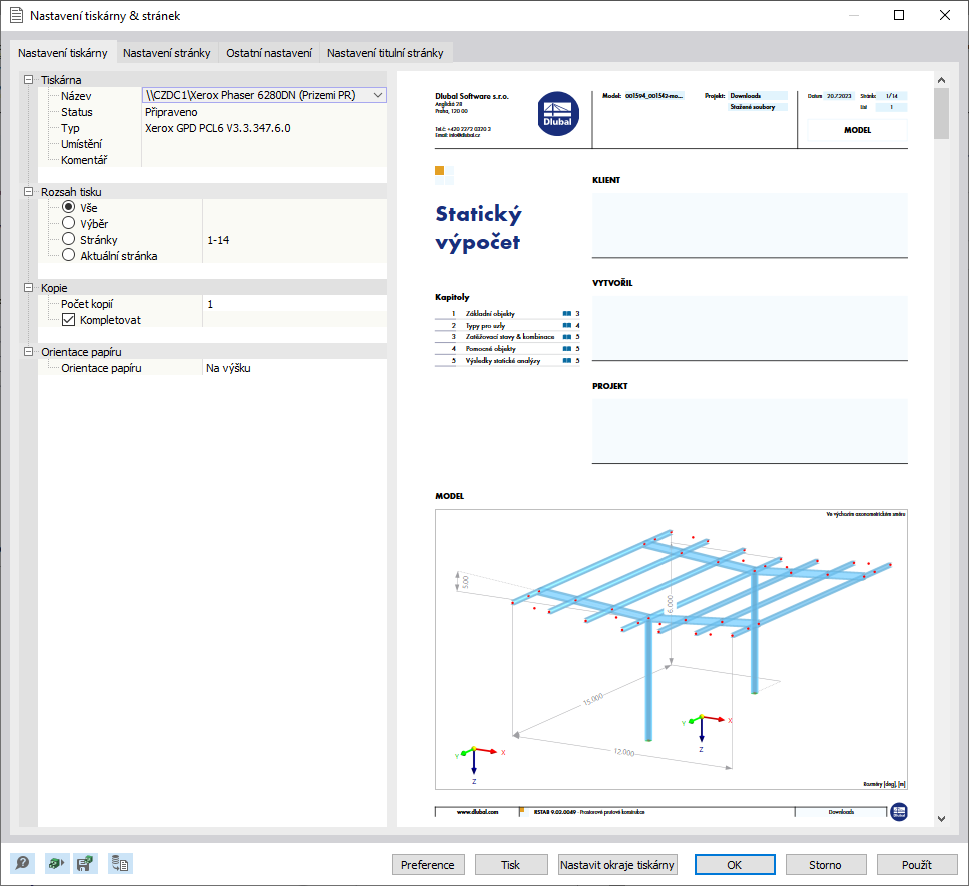
Task: Click the Tisk button
Action: (510, 865)
